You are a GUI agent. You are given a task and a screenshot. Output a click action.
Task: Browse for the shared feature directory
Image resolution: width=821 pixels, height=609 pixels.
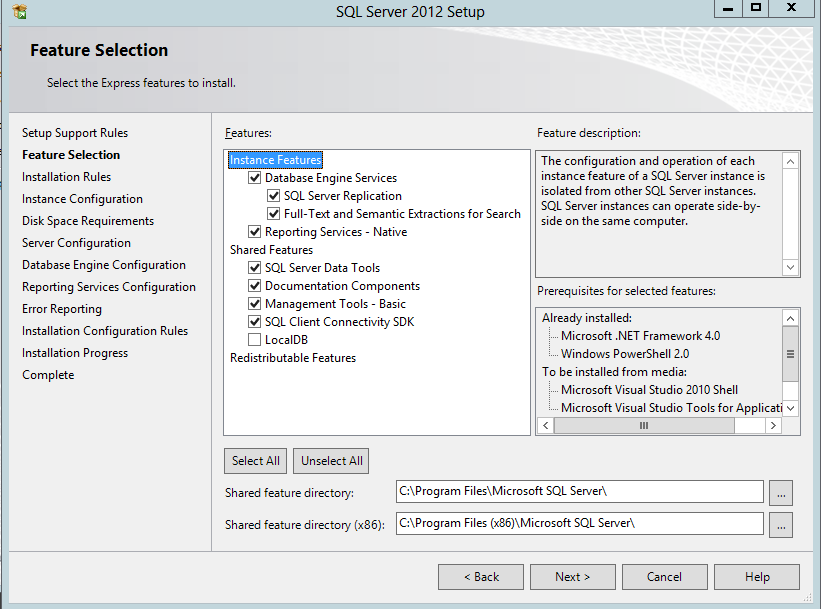click(781, 493)
